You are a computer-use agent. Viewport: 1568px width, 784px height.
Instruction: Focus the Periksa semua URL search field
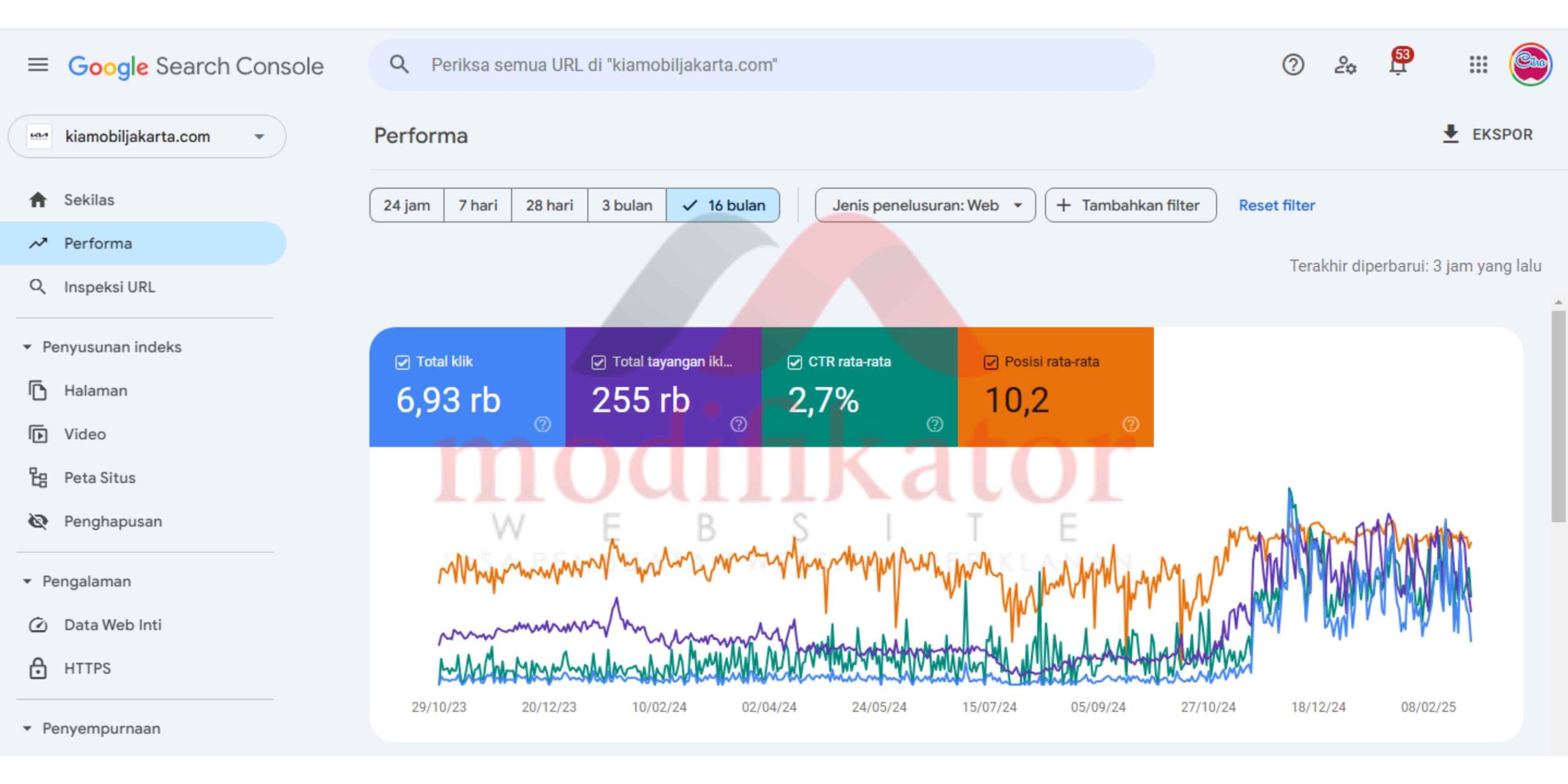tap(761, 65)
